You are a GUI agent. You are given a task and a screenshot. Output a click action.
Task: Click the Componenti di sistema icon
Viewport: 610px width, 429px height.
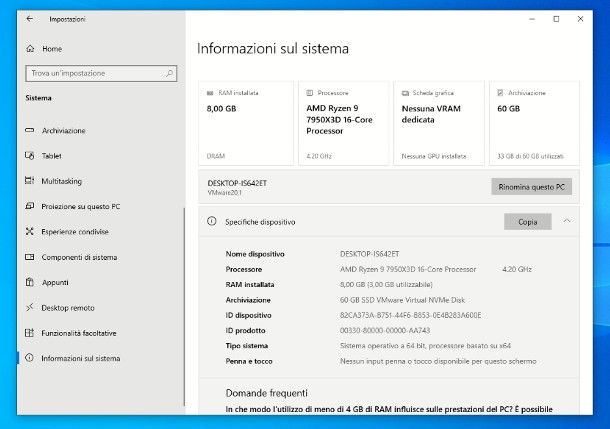point(30,257)
